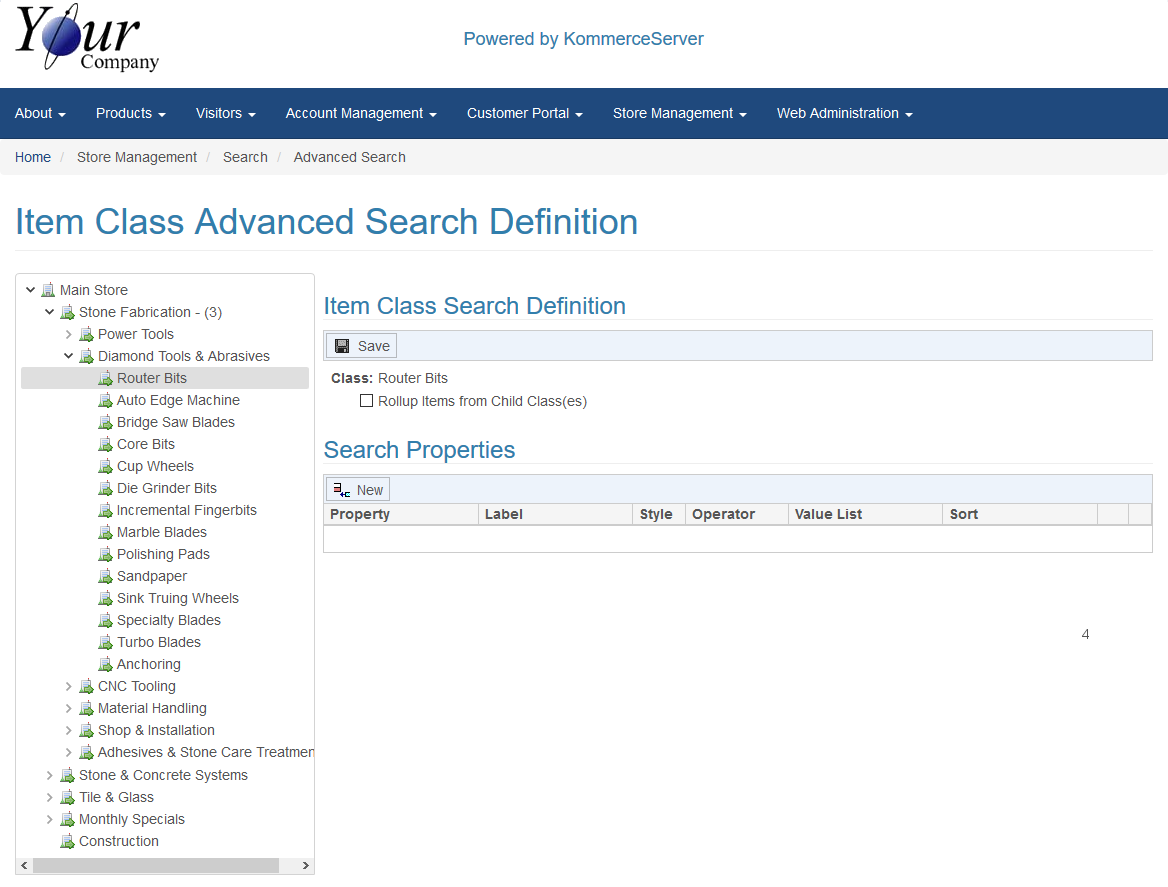Select Sink Truing Wheels in tree
Screen dimensions: 1168x887
click(177, 598)
